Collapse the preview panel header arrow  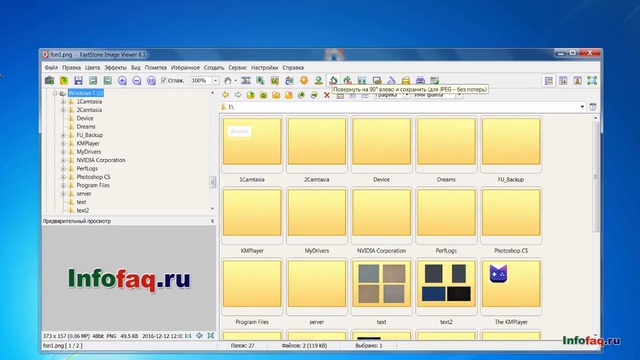coord(212,221)
